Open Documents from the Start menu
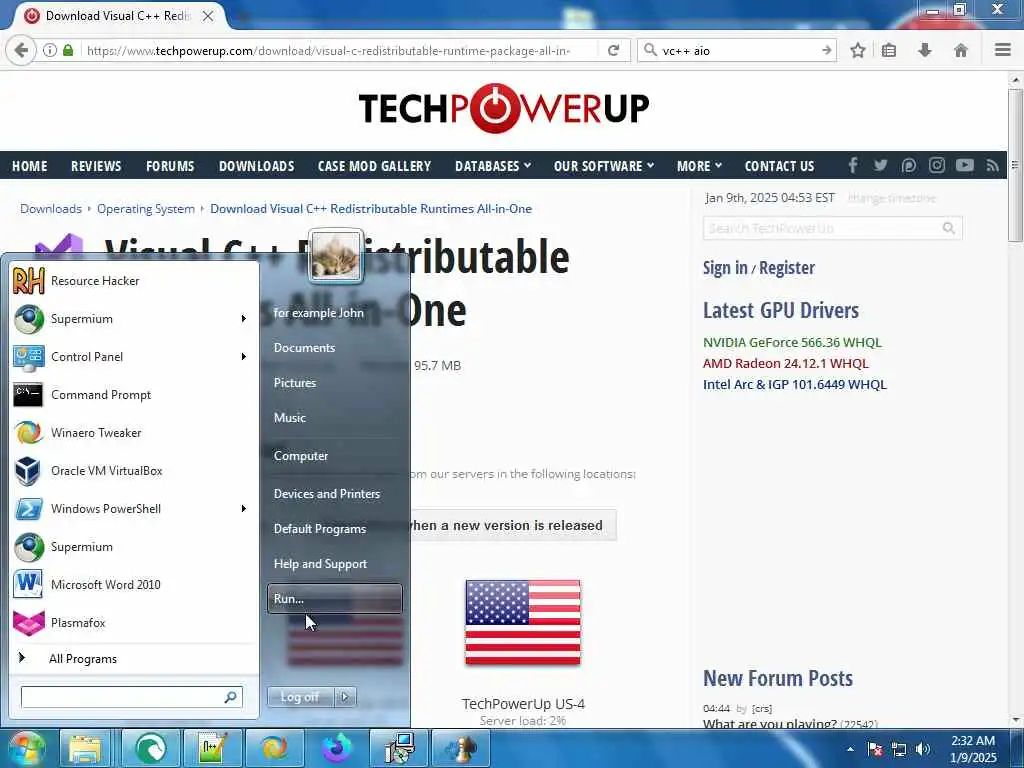The width and height of the screenshot is (1024, 768). coord(334,348)
